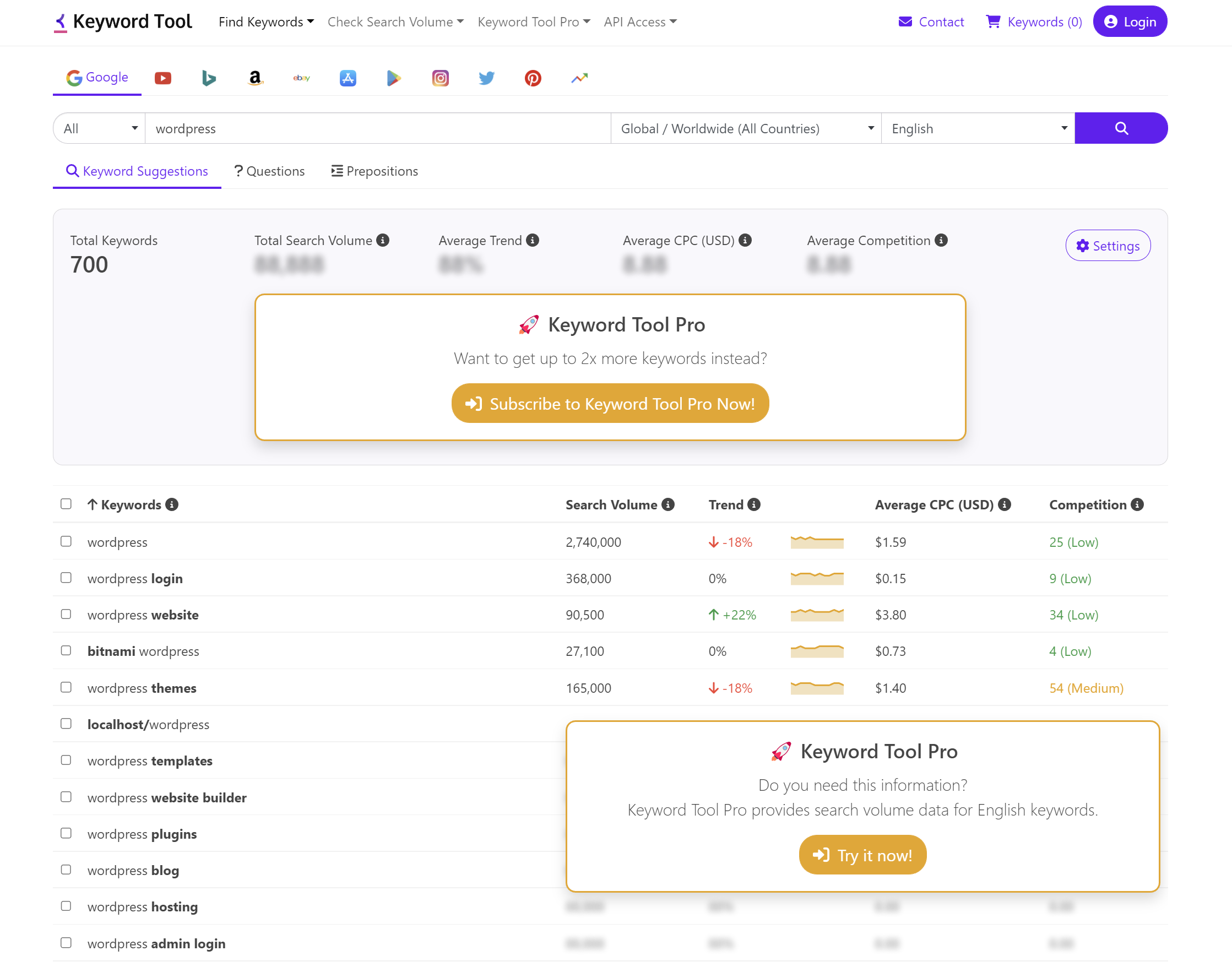Open the Keywords (0) cart link
This screenshot has width=1232, height=967.
(x=1034, y=21)
